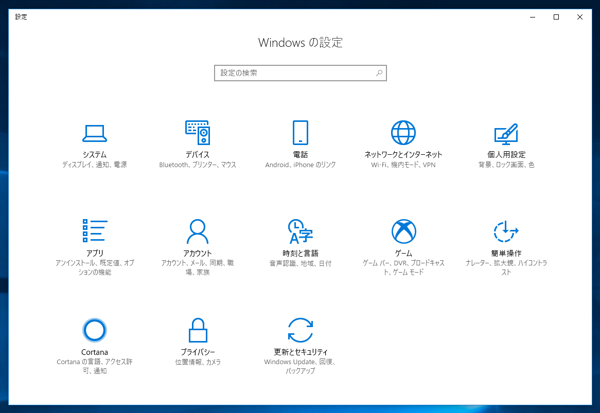
Task: Open the アカウント person icon
Action: [x=197, y=231]
